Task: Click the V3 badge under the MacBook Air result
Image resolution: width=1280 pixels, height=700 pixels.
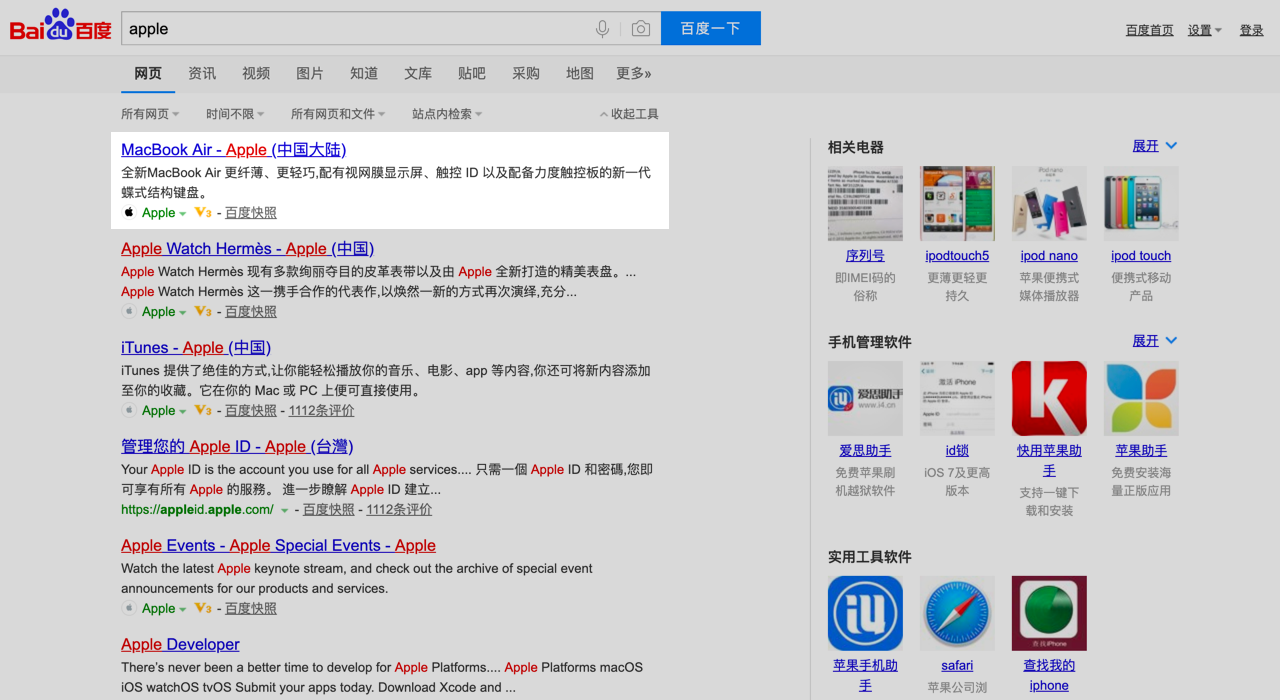Action: (x=203, y=212)
